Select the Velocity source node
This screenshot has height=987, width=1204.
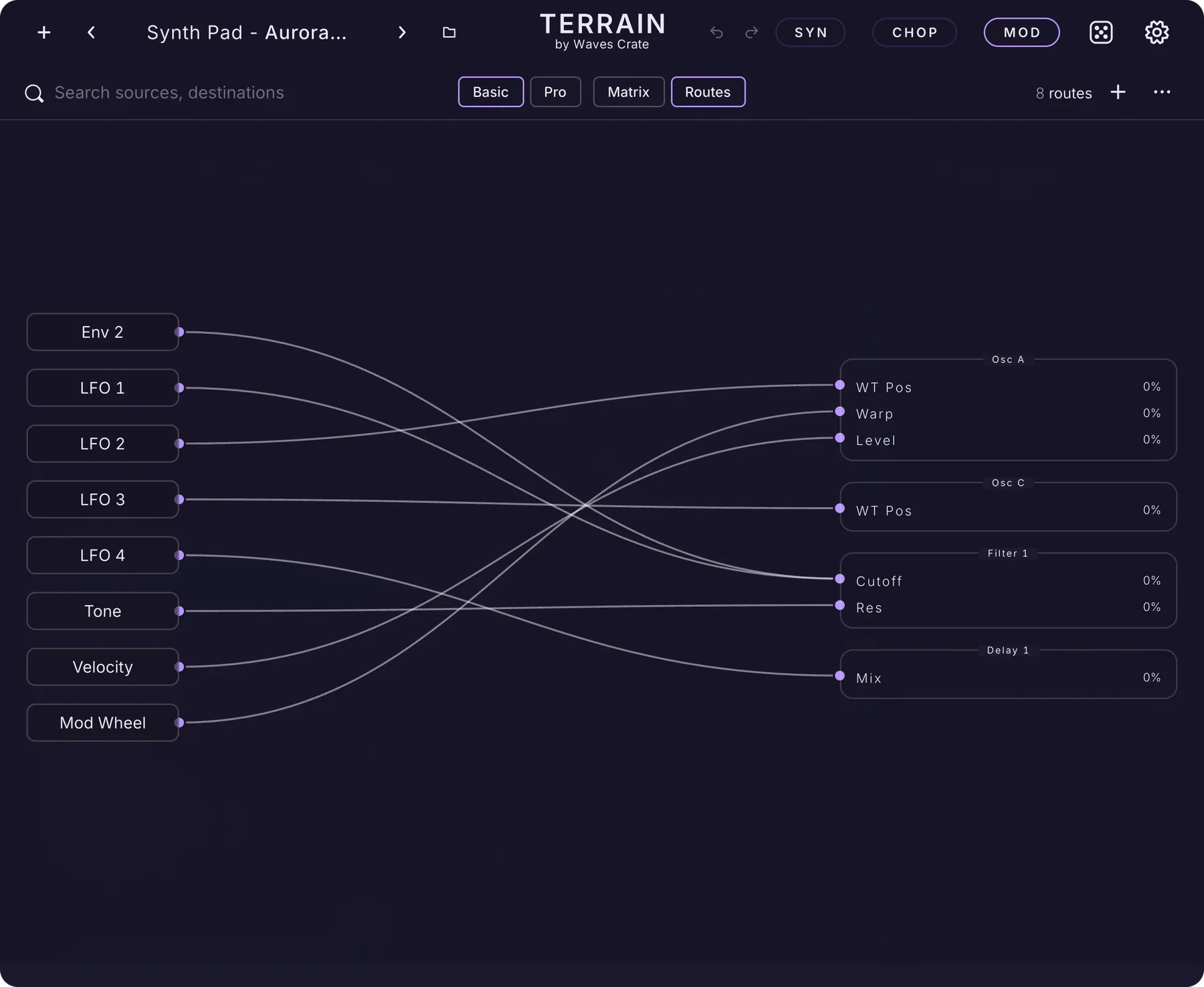coord(102,667)
